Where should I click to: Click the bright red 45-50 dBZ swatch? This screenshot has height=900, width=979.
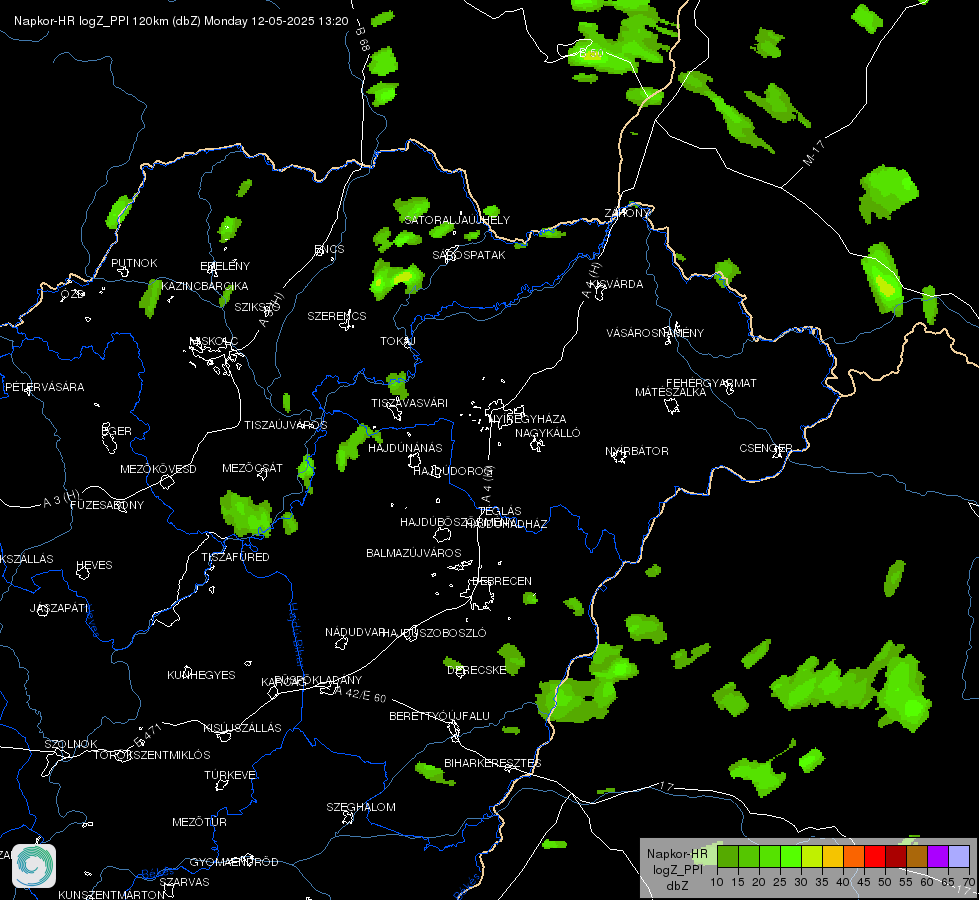[875, 856]
